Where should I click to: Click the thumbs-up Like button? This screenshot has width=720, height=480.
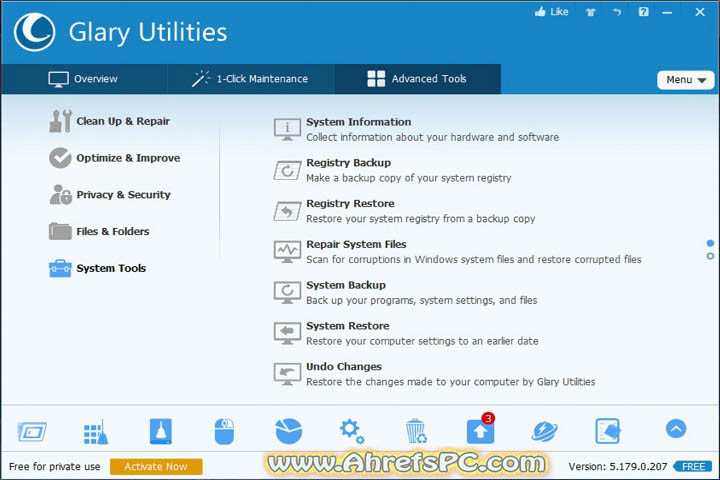(551, 11)
